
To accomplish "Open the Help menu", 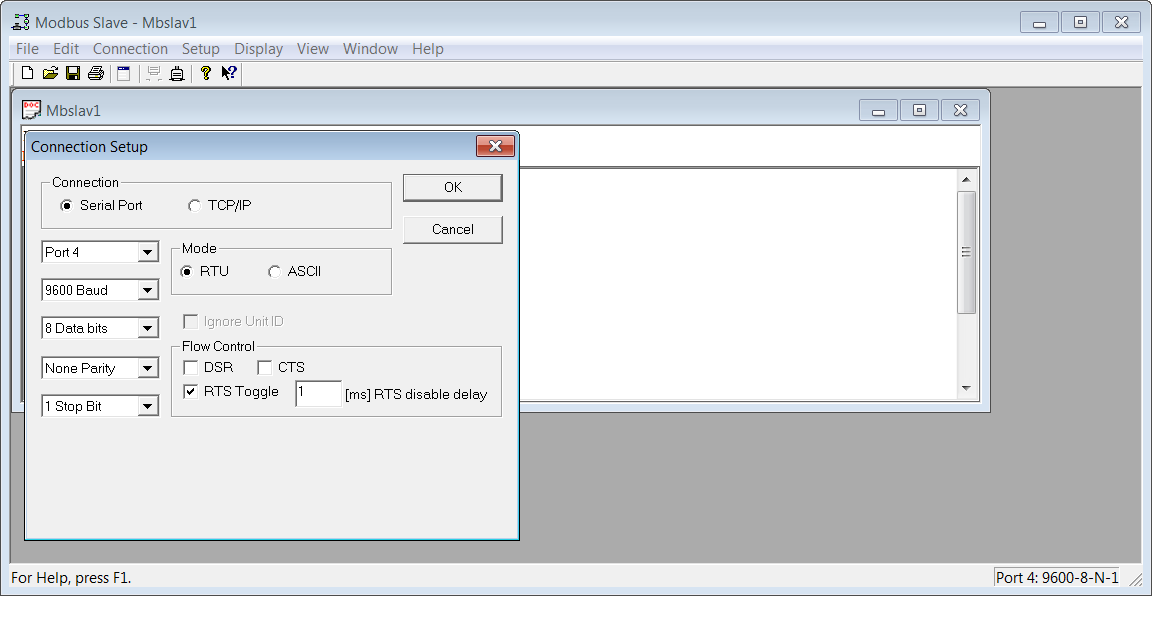I will [x=428, y=48].
